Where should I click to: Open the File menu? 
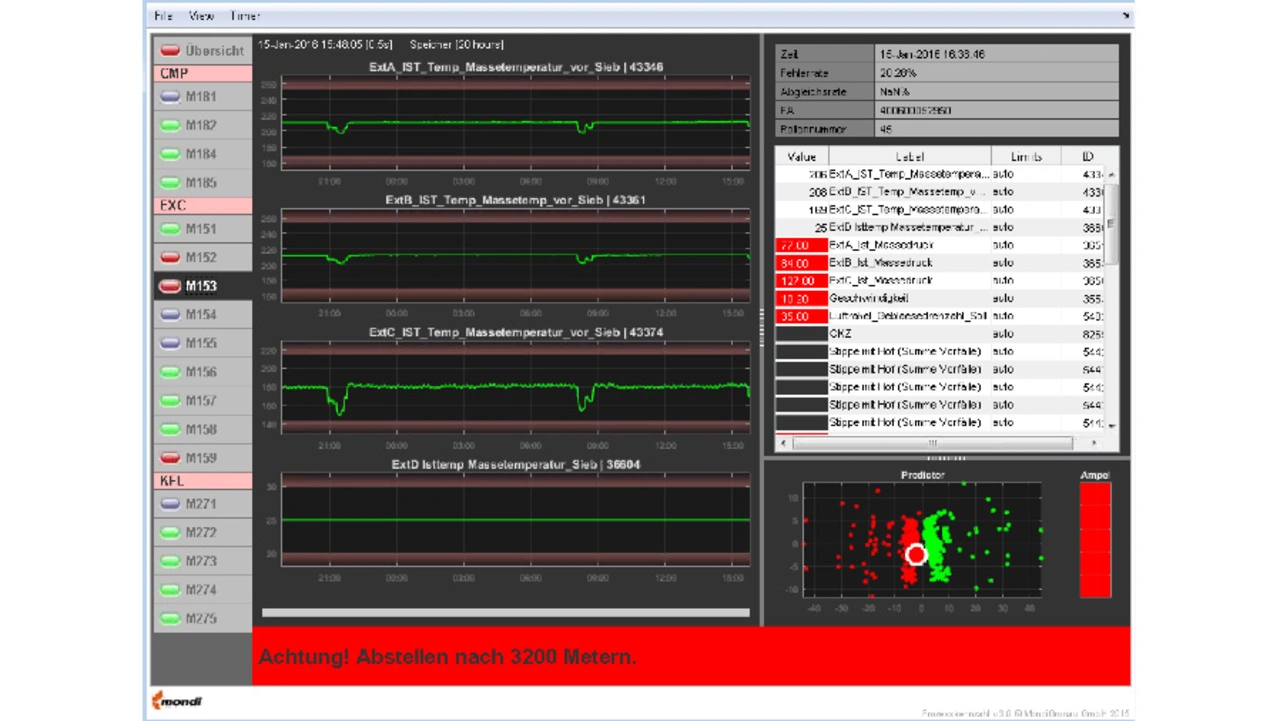pos(163,16)
